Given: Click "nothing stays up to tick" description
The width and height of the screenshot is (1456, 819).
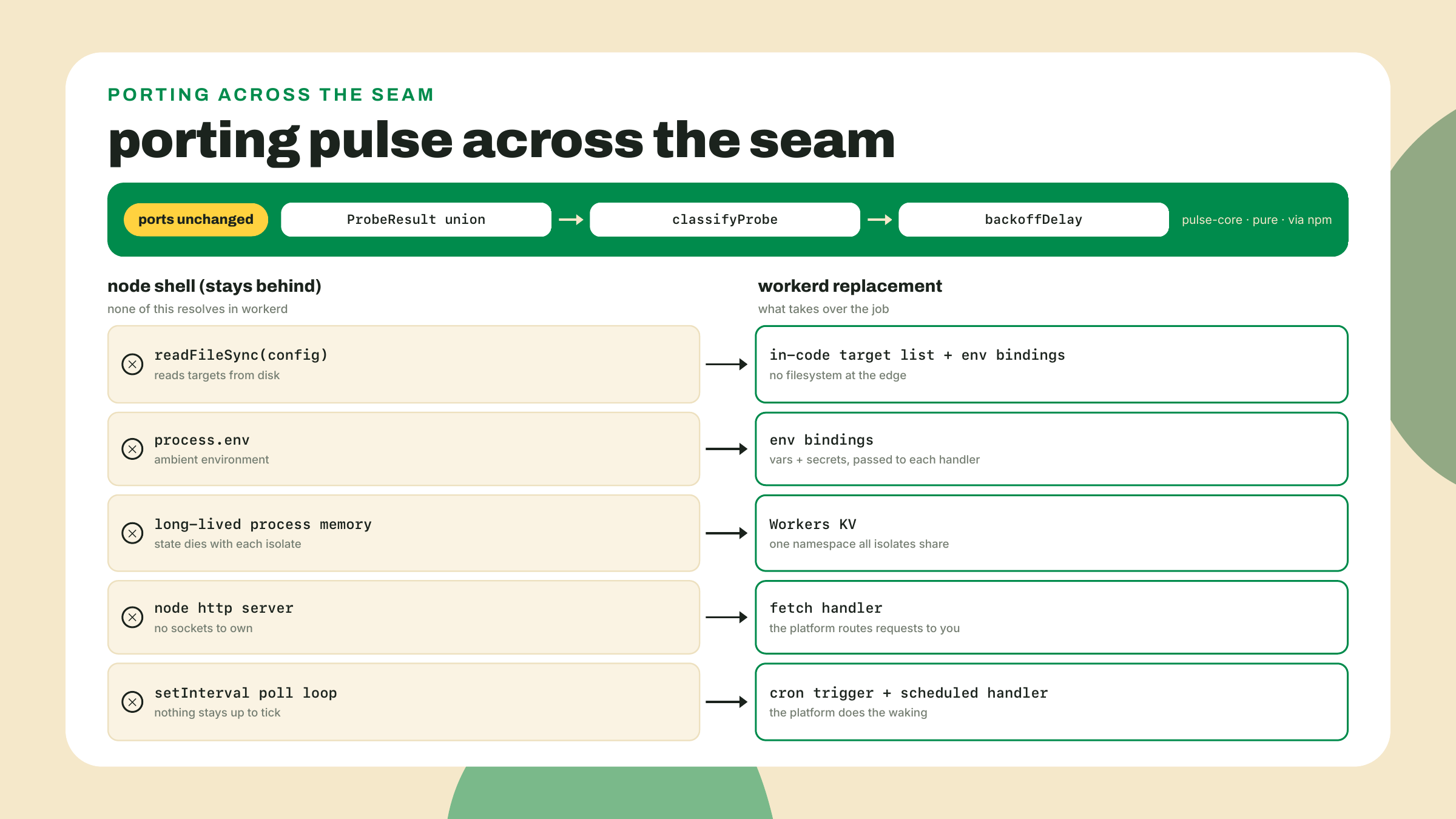Looking at the screenshot, I should tap(217, 713).
